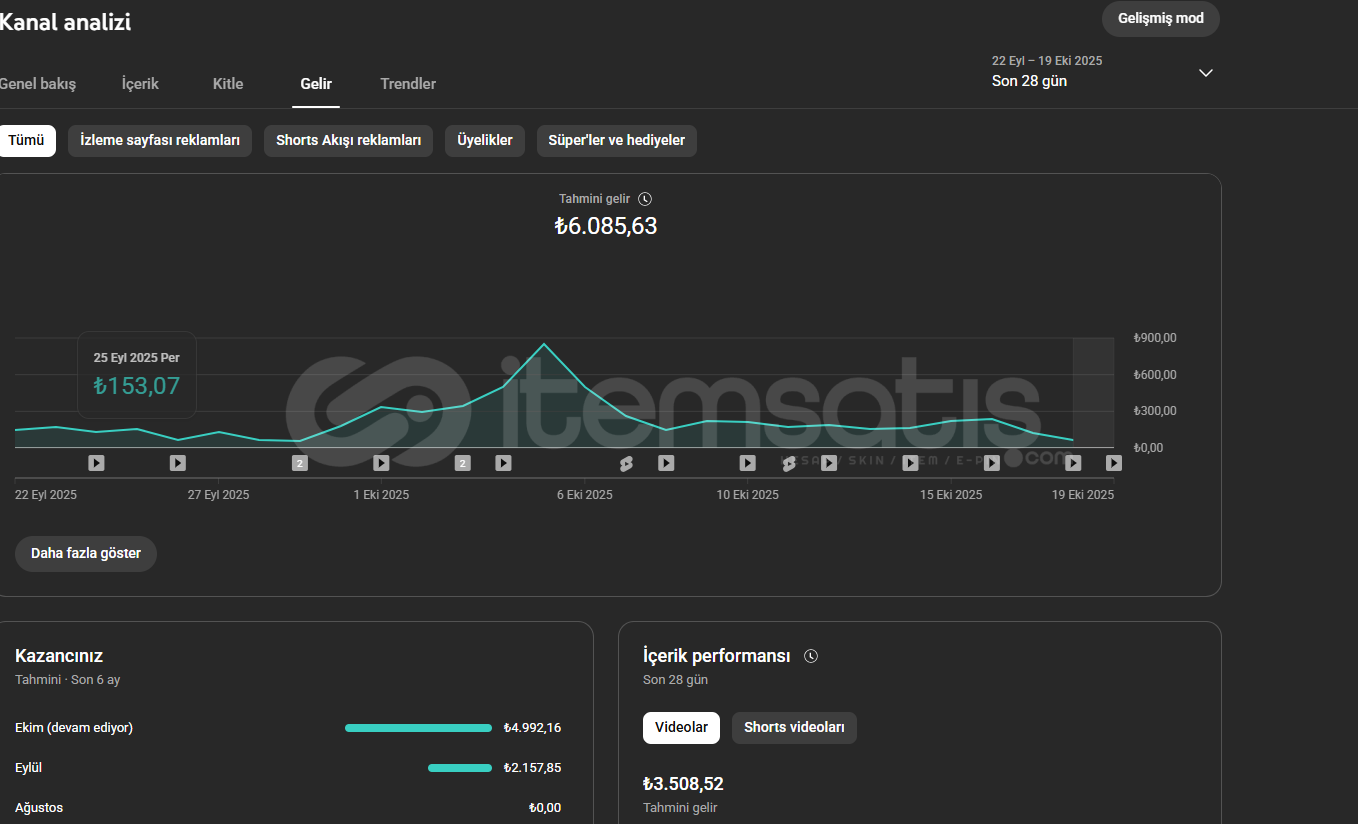Click the teal Ekim earnings bar
This screenshot has width=1358, height=824.
point(418,728)
